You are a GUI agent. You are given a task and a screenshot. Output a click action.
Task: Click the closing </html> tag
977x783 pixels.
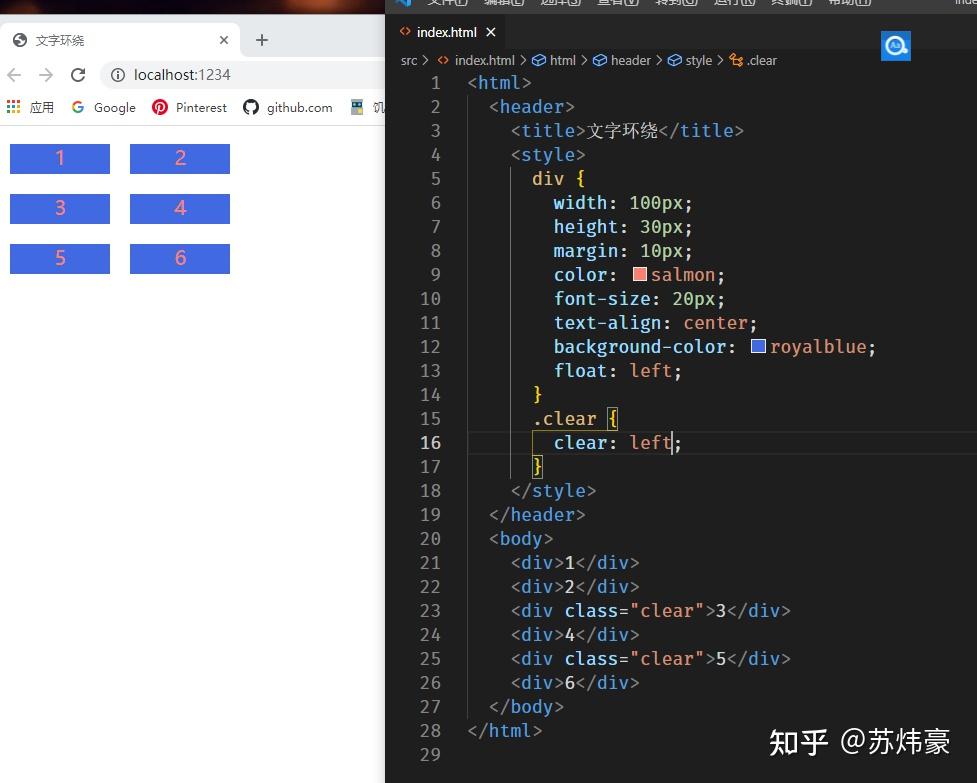[x=505, y=730]
